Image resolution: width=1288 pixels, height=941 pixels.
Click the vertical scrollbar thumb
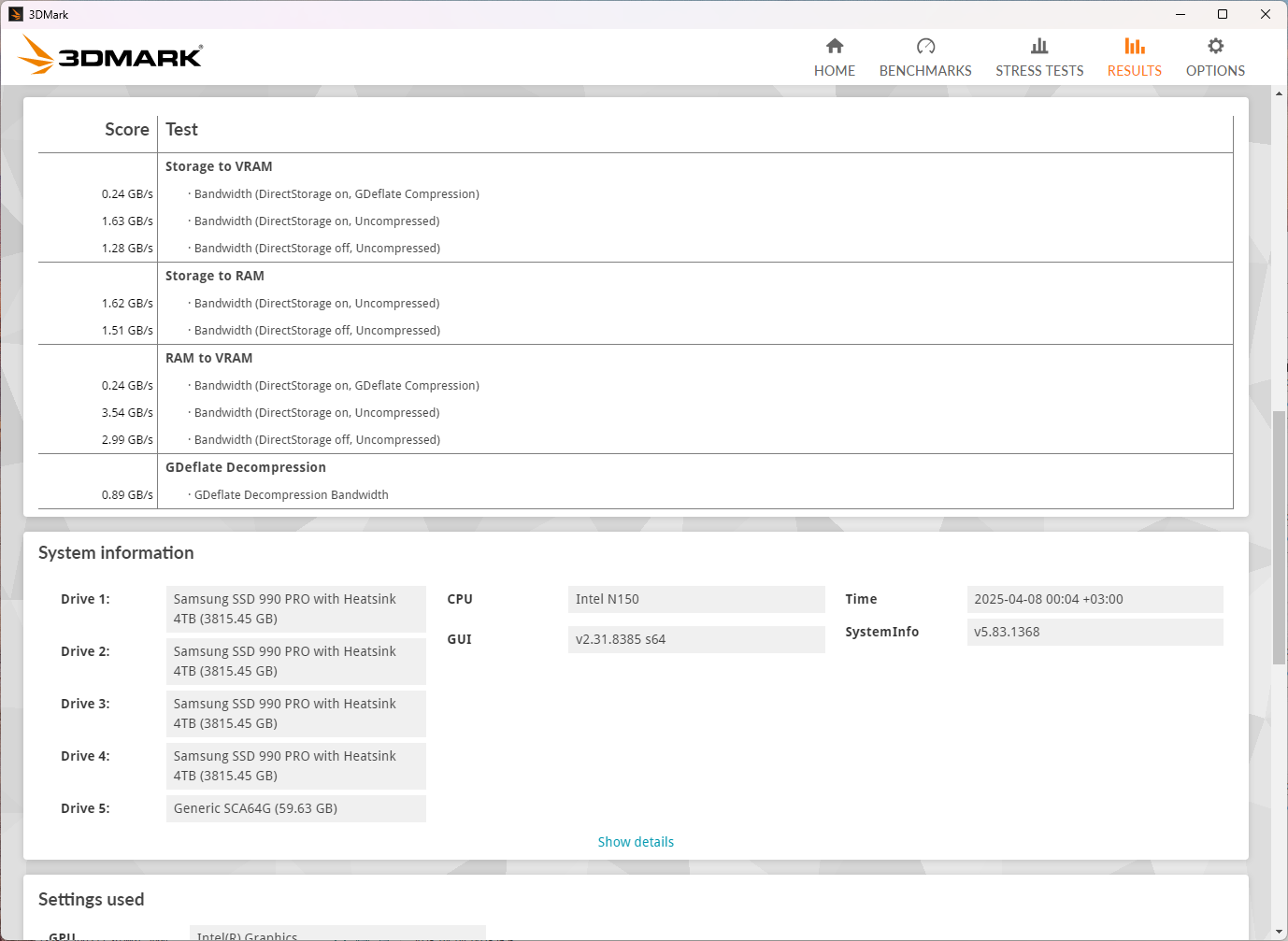(x=1279, y=537)
